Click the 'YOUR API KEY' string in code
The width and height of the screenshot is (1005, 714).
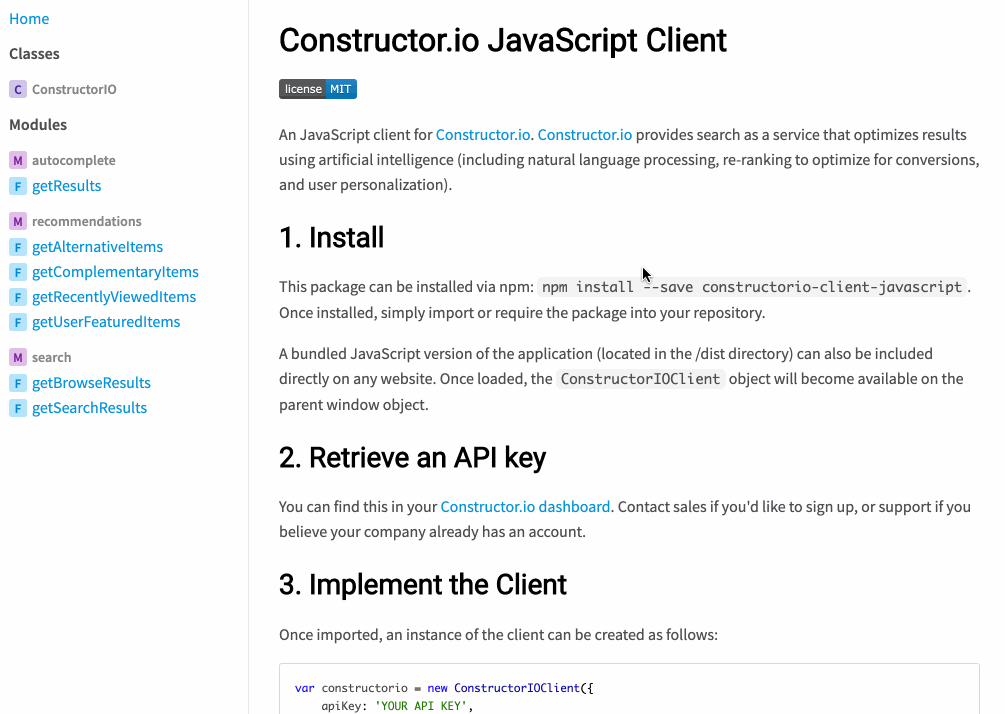pyautogui.click(x=420, y=706)
